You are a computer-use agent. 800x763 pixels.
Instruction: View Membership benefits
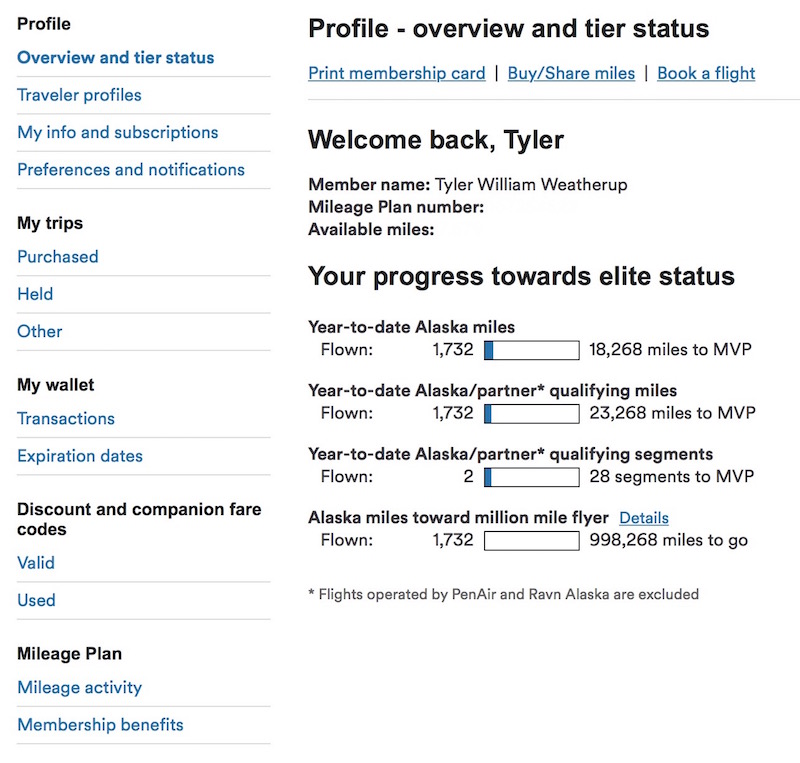point(101,725)
